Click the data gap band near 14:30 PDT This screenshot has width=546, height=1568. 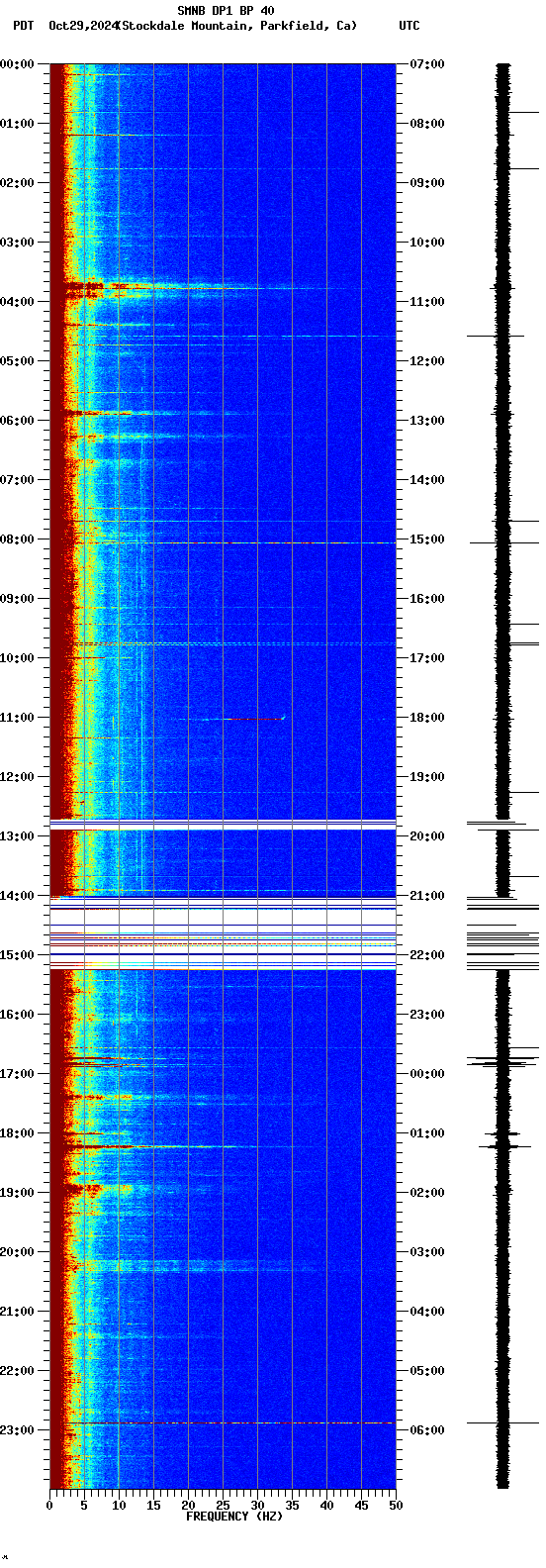[x=223, y=933]
